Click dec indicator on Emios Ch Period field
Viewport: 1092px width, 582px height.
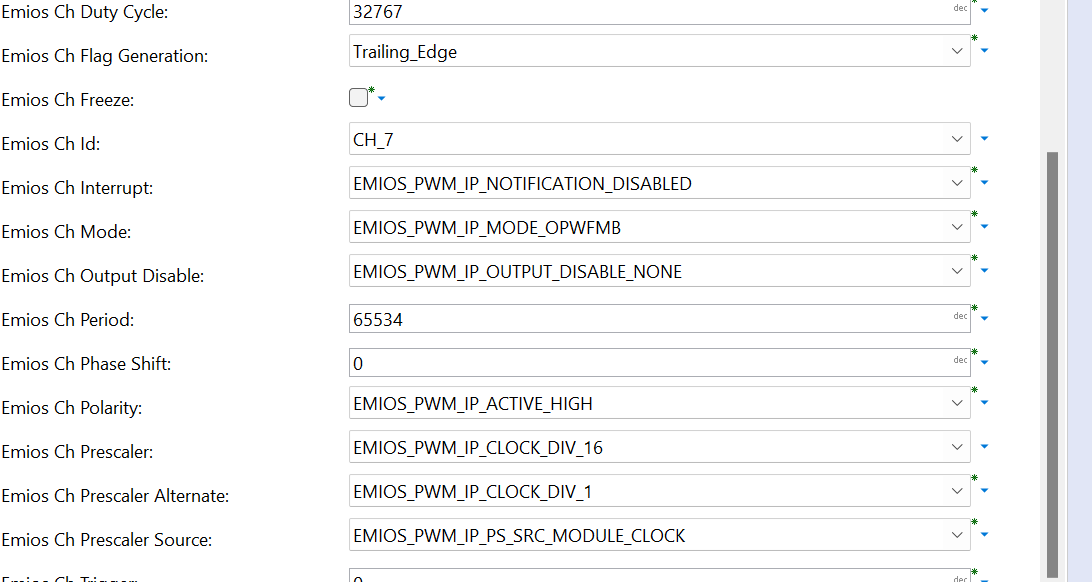click(x=959, y=314)
